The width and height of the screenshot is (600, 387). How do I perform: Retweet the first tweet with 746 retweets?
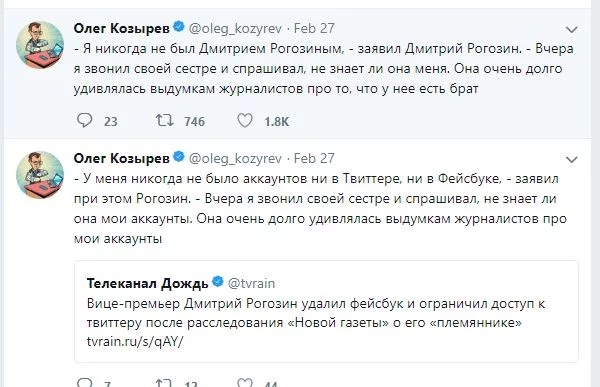pos(165,121)
